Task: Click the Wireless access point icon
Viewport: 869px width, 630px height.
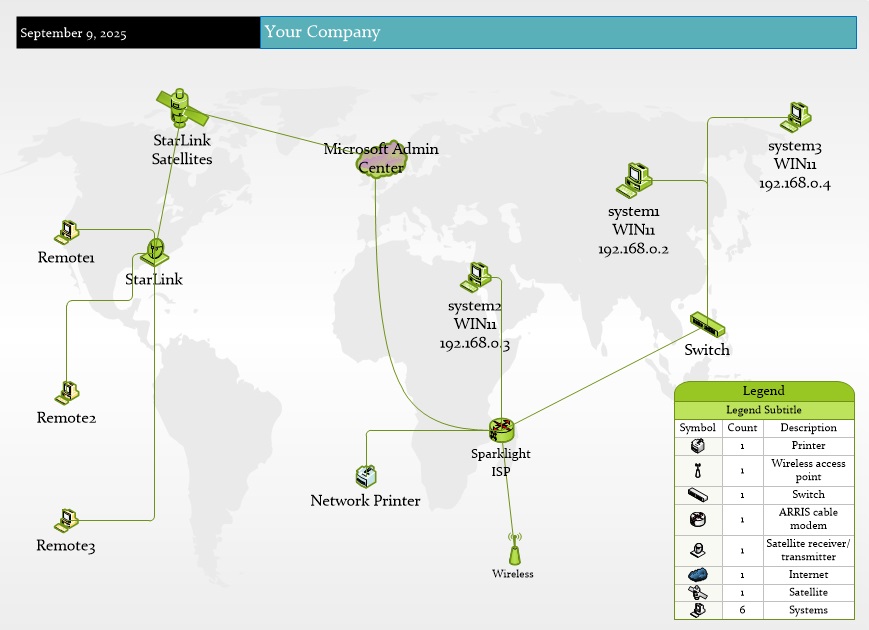Action: click(513, 552)
